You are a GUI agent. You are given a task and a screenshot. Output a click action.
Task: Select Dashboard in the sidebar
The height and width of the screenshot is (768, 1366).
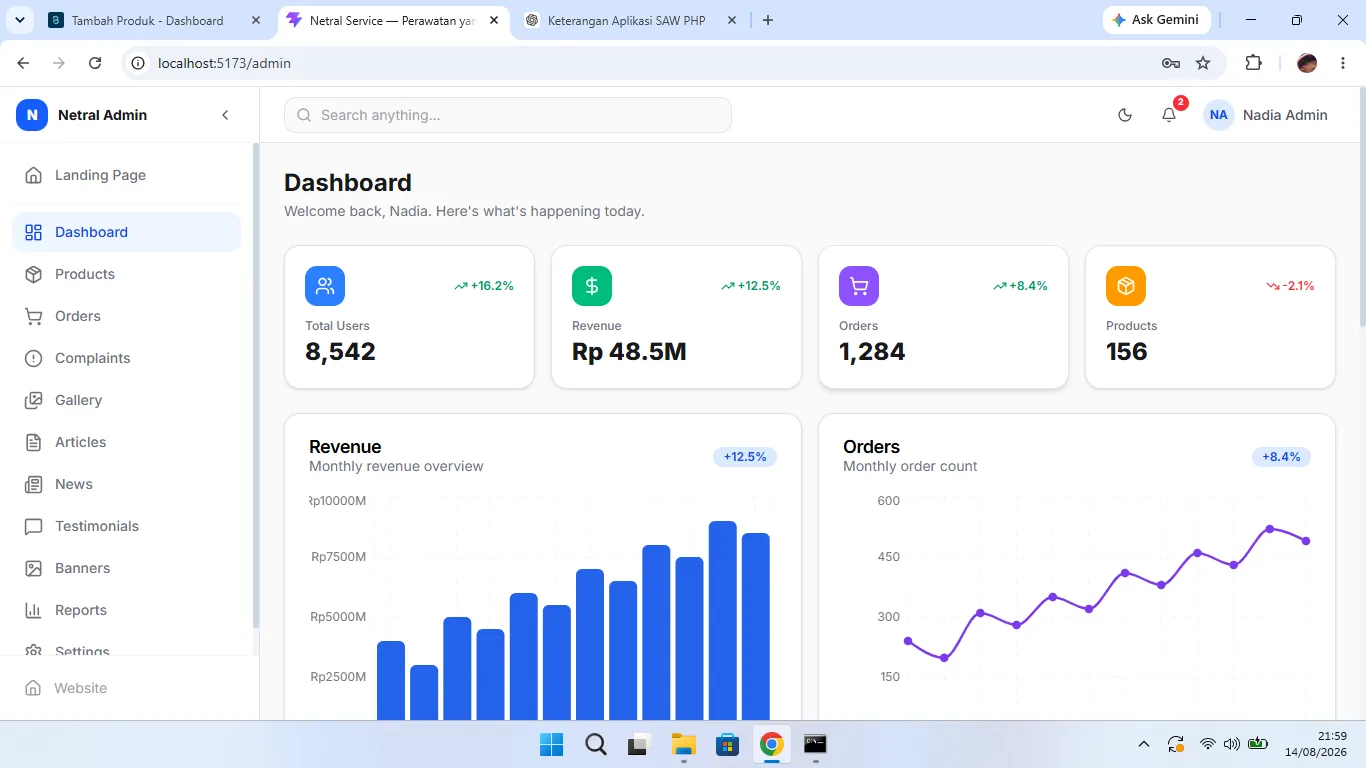click(x=126, y=232)
